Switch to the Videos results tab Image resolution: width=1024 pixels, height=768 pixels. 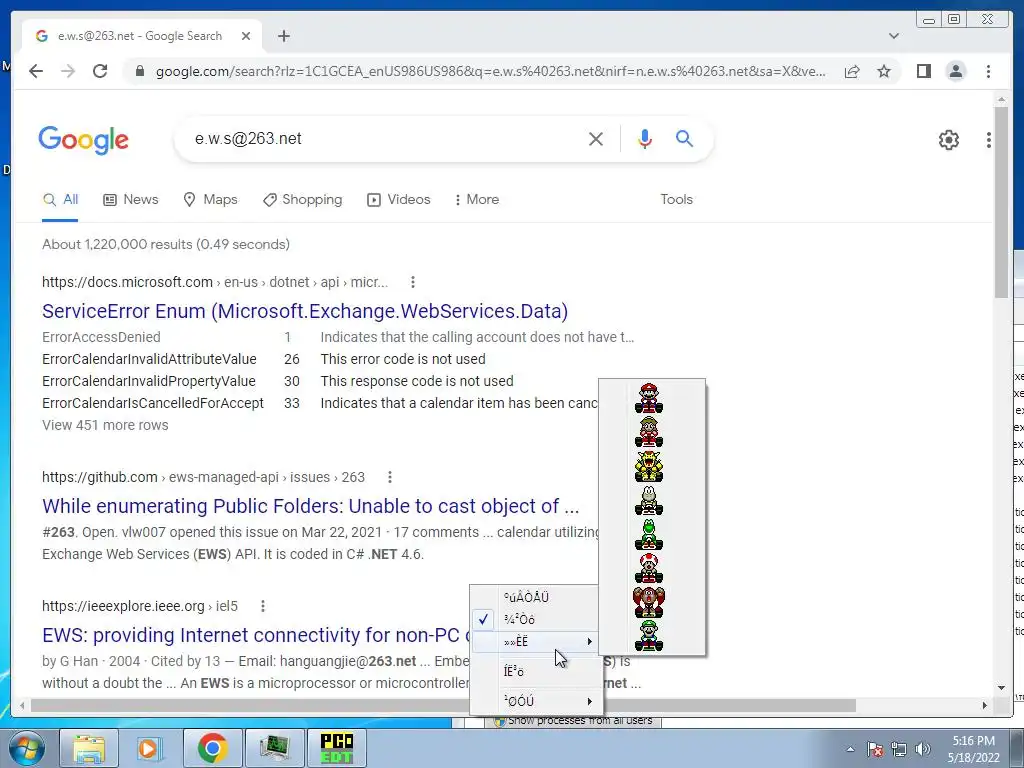[398, 199]
